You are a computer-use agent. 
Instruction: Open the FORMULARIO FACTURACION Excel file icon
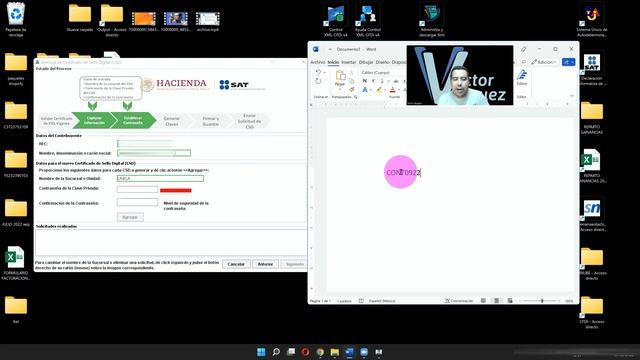(16, 263)
